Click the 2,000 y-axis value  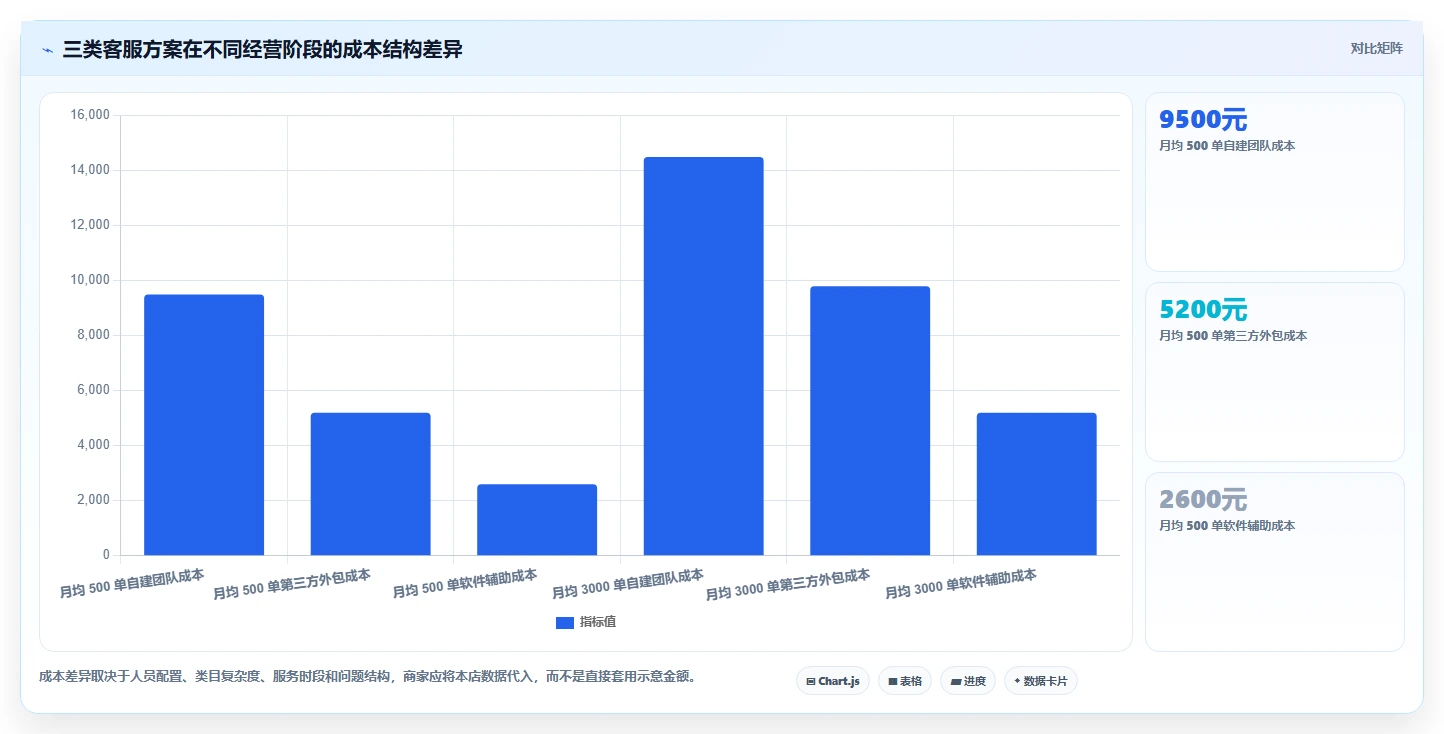92,500
